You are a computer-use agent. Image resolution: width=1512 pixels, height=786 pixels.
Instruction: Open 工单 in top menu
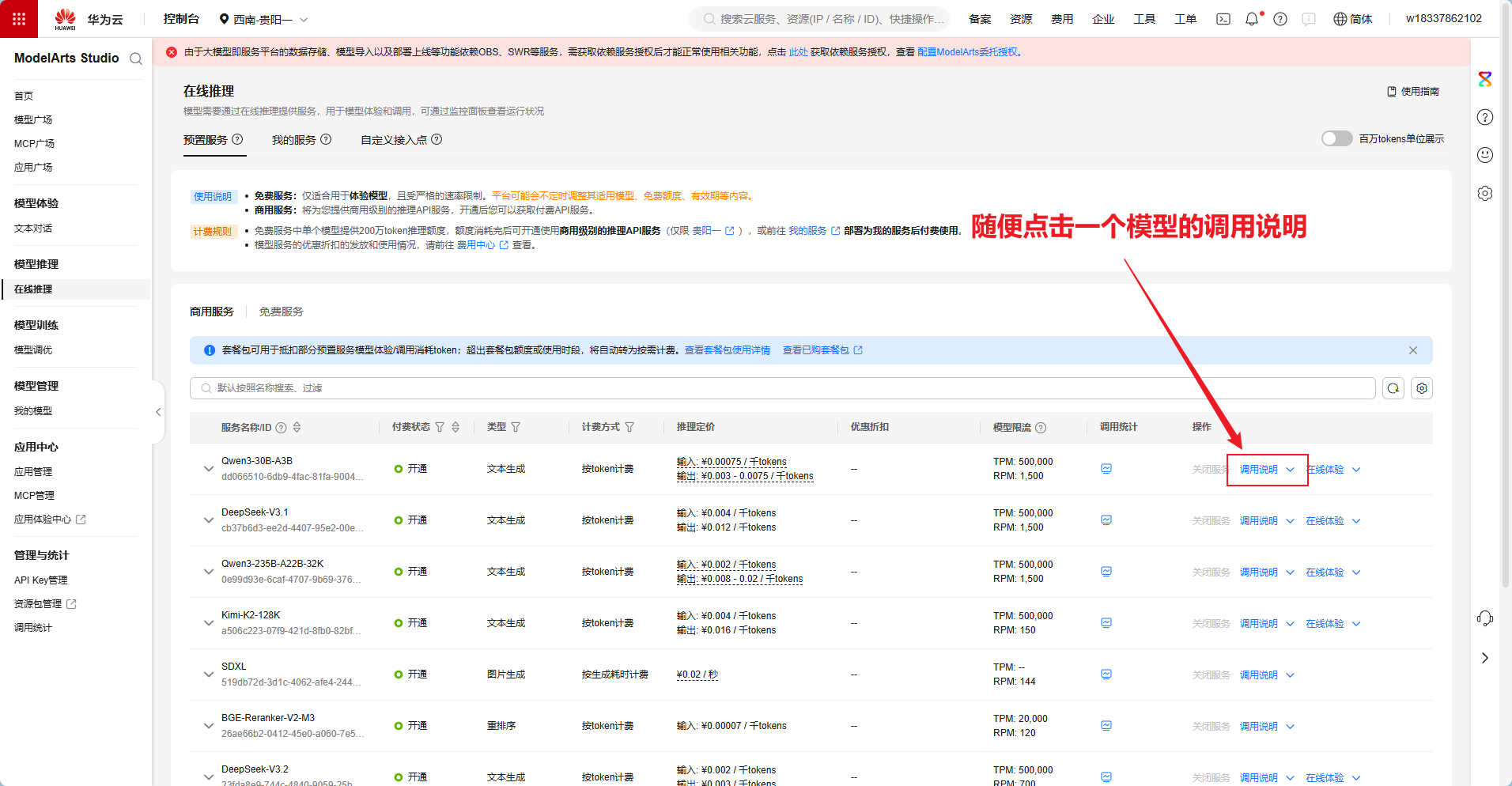click(x=1185, y=19)
